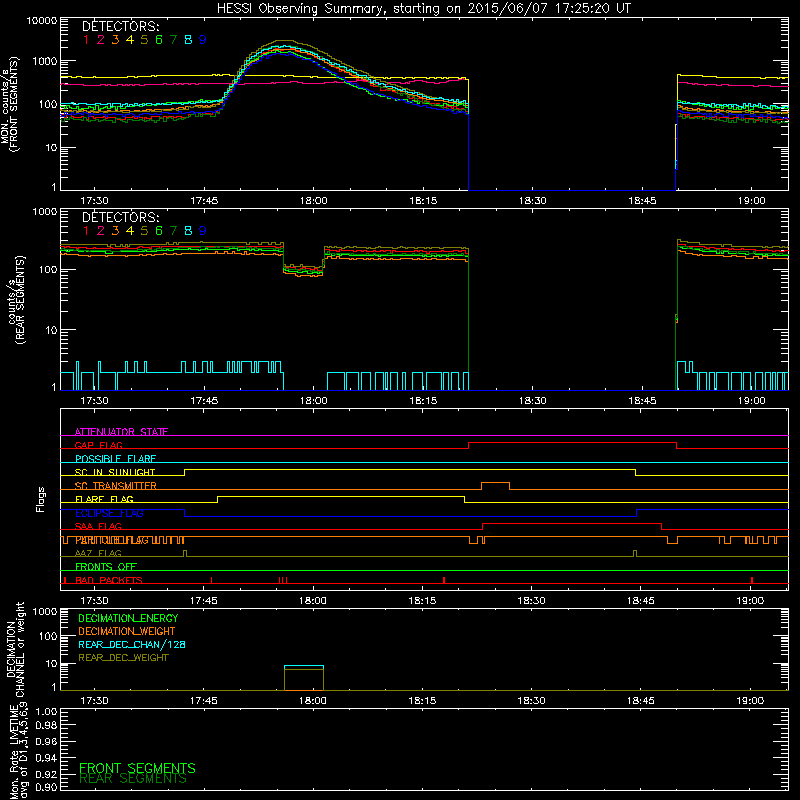Select the FRONTS_OFF flag label

coord(106,566)
